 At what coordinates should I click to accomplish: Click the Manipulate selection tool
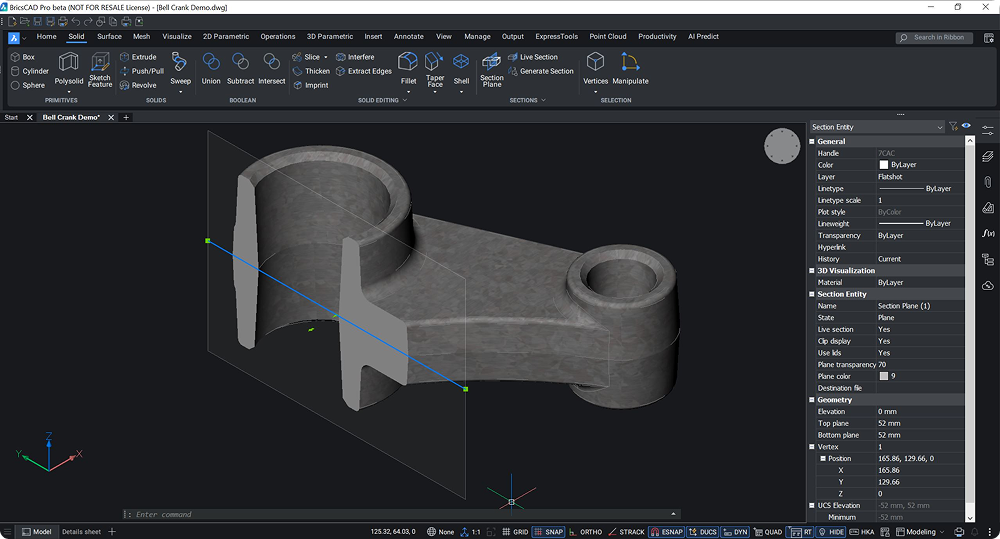coord(630,68)
